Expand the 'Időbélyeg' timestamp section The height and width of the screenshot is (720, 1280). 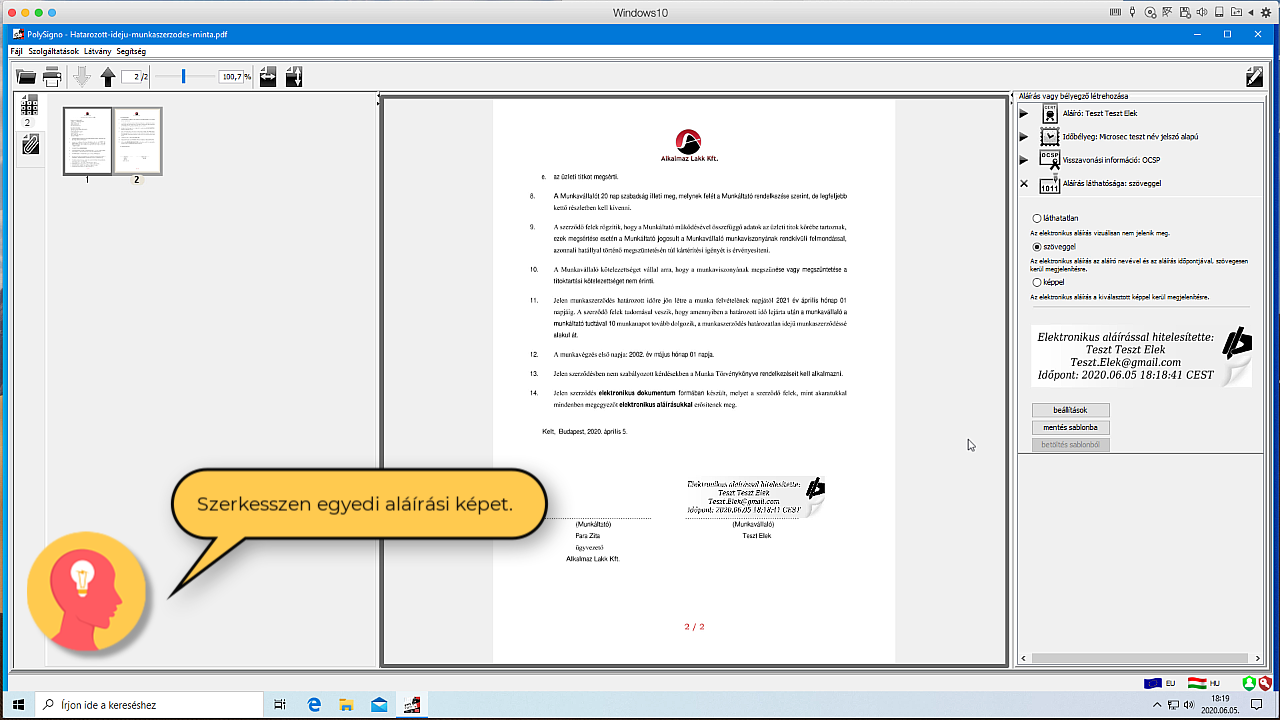pos(1023,137)
